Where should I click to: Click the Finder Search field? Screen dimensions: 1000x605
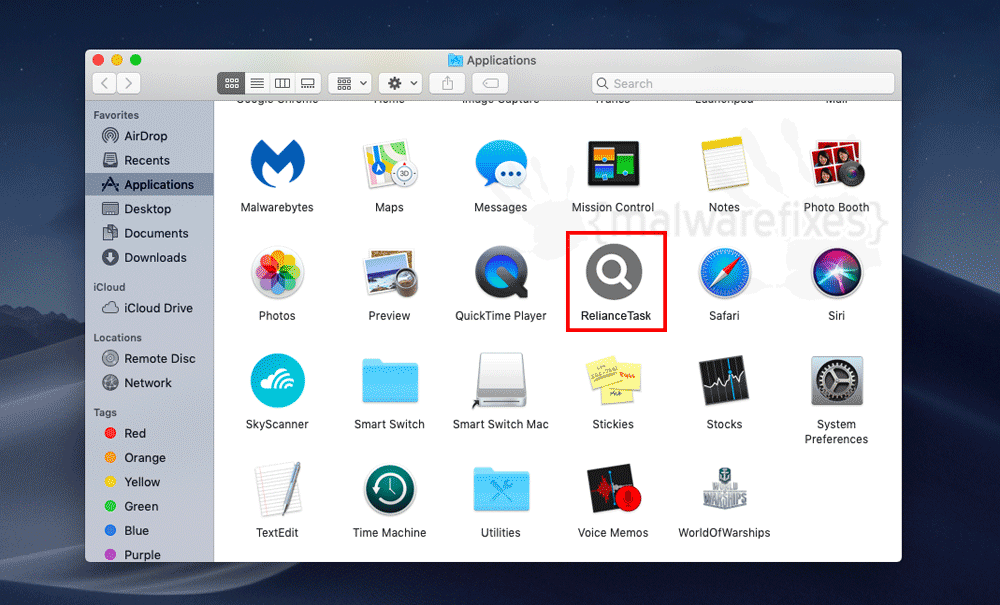click(743, 84)
